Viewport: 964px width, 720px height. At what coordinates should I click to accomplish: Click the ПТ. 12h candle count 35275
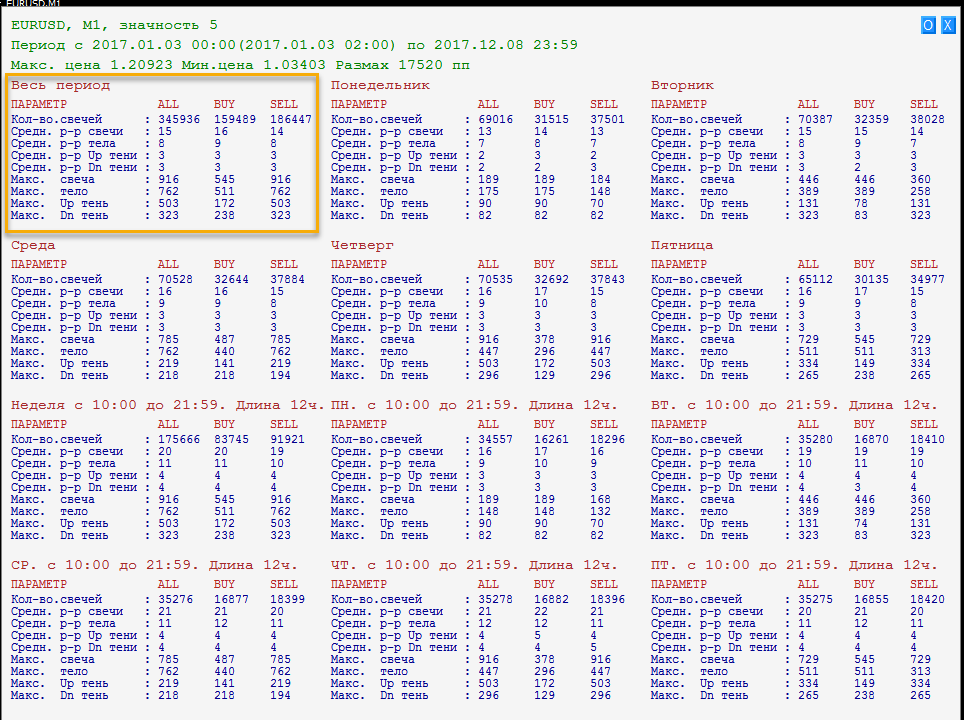(815, 599)
